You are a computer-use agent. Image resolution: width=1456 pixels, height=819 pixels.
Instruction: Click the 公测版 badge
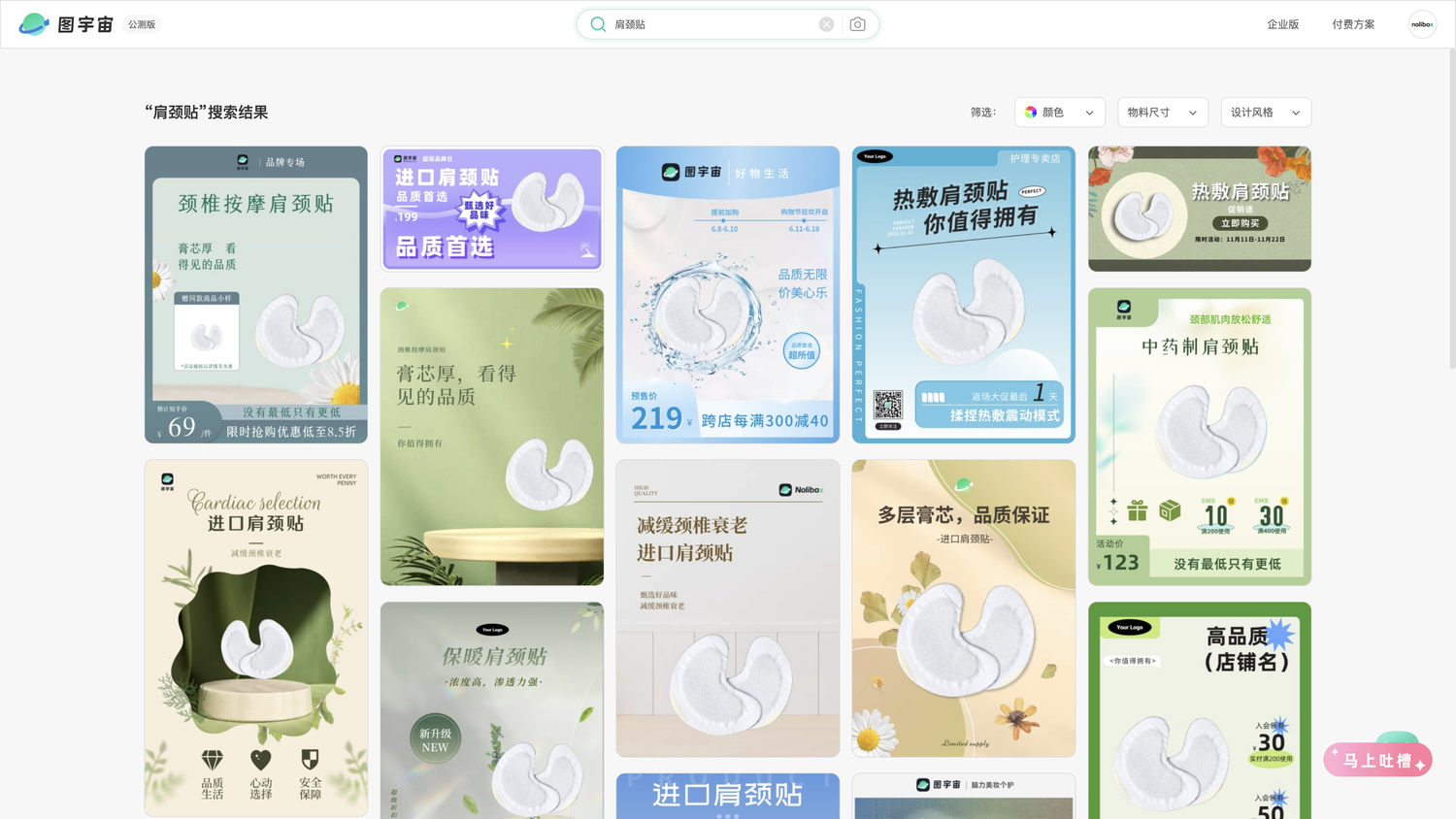click(x=142, y=24)
